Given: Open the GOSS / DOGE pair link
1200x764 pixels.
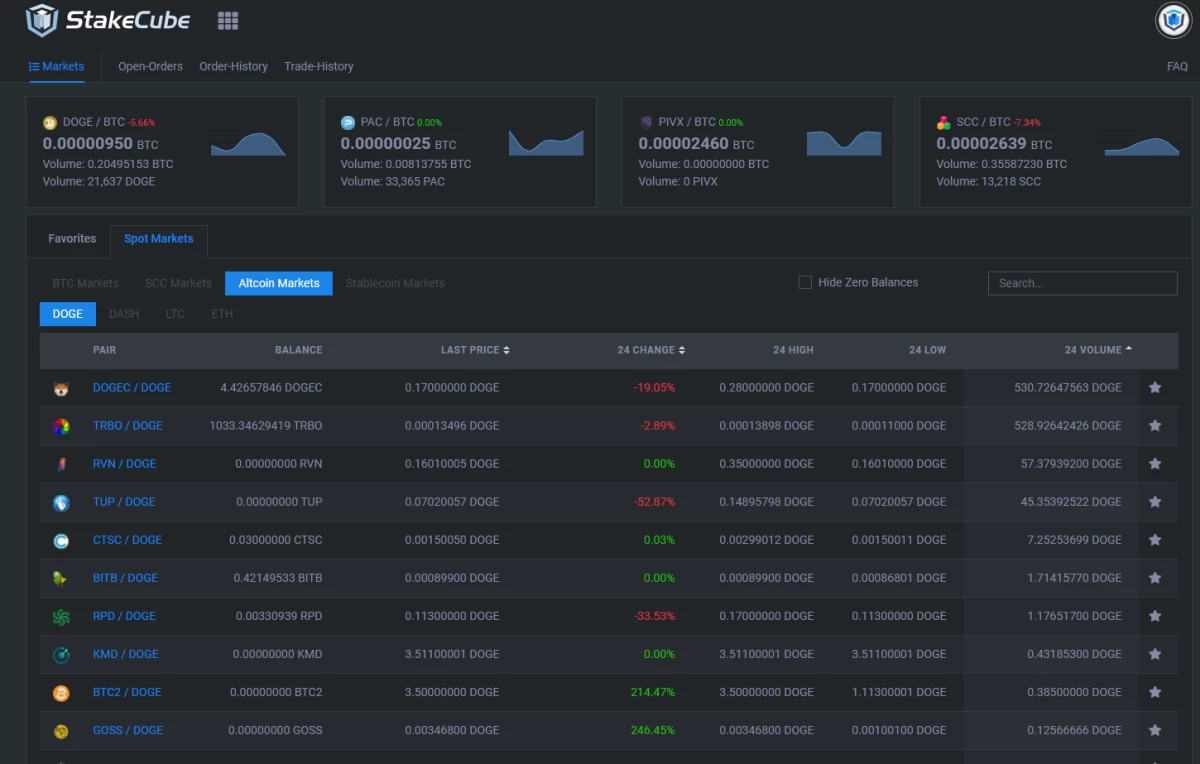Looking at the screenshot, I should pyautogui.click(x=127, y=730).
